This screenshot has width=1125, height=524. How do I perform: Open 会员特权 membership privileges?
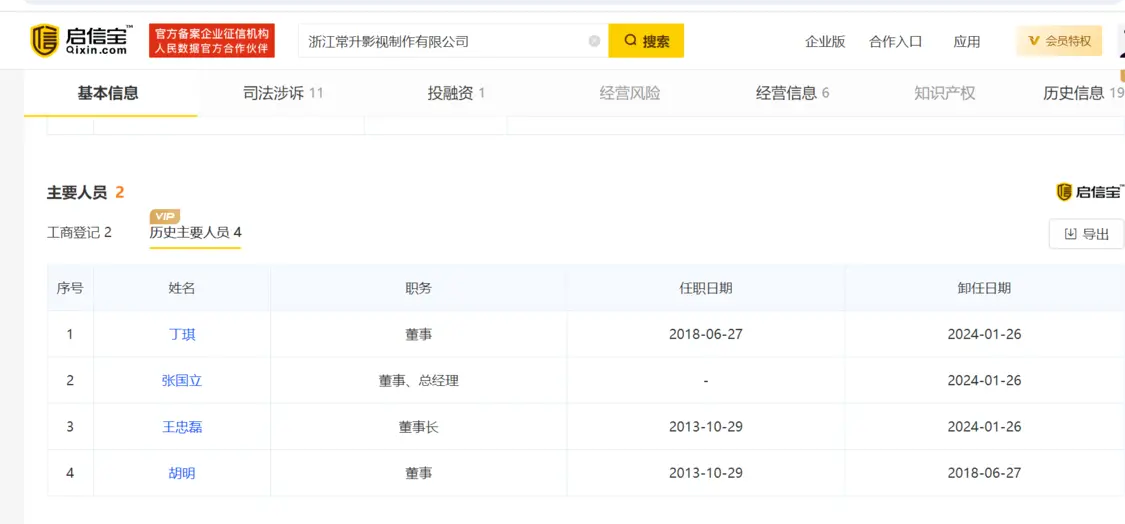pos(1059,41)
